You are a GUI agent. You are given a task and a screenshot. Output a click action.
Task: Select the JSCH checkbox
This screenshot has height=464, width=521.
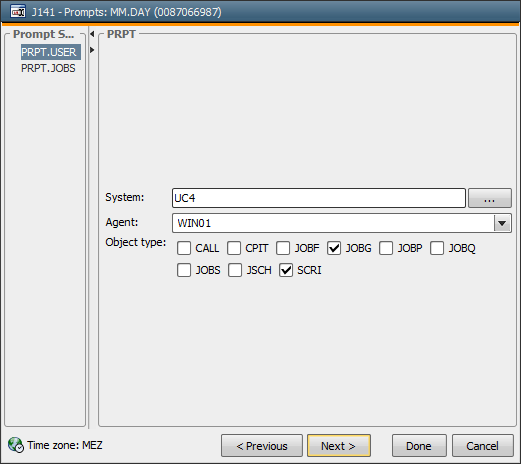235,270
